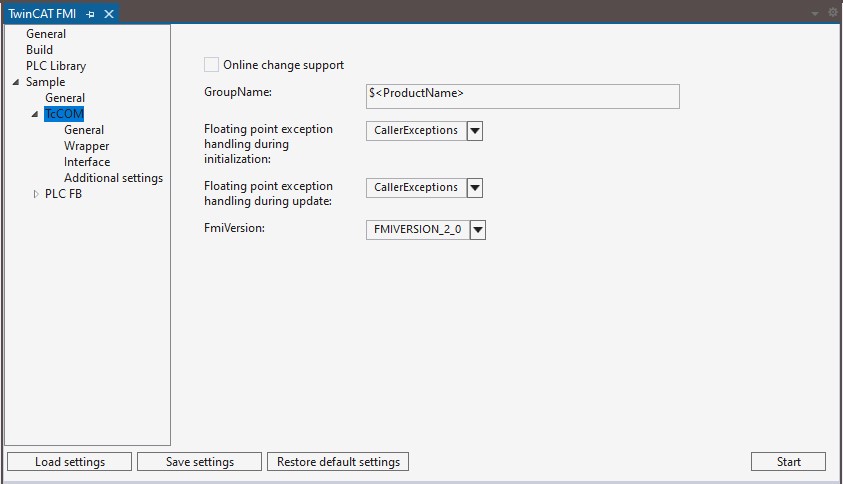
Task: Select General under Sample
Action: pos(65,98)
